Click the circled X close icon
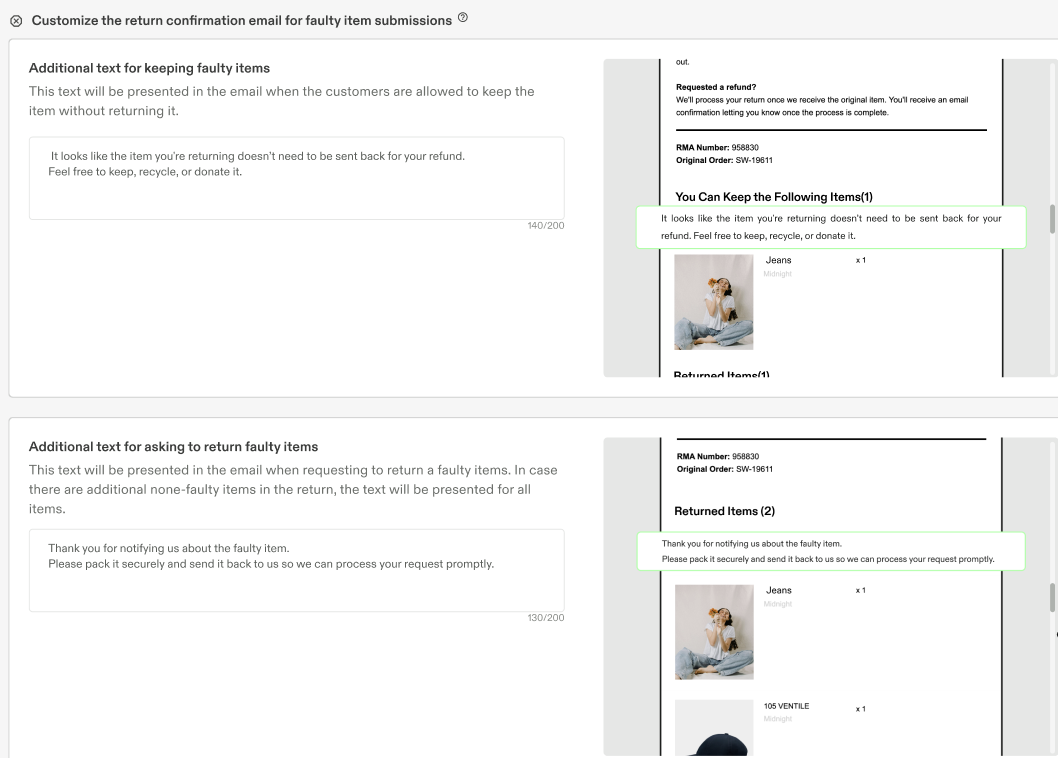The height and width of the screenshot is (758, 1058). pos(16,21)
